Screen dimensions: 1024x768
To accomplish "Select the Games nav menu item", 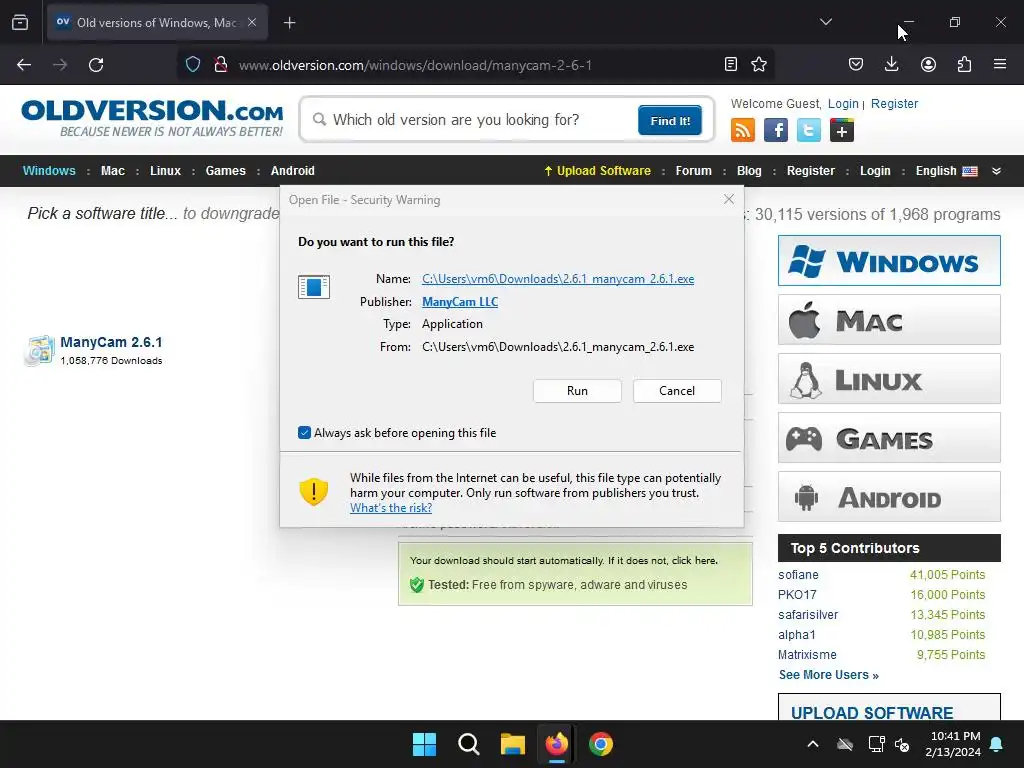I will 225,170.
